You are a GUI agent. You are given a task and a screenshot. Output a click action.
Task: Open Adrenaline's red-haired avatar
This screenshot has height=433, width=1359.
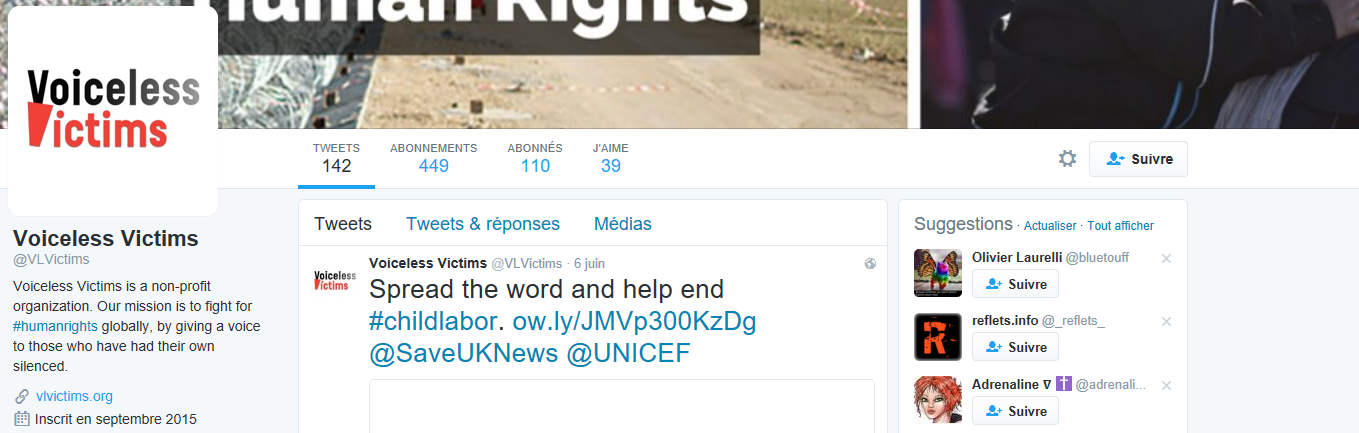938,401
